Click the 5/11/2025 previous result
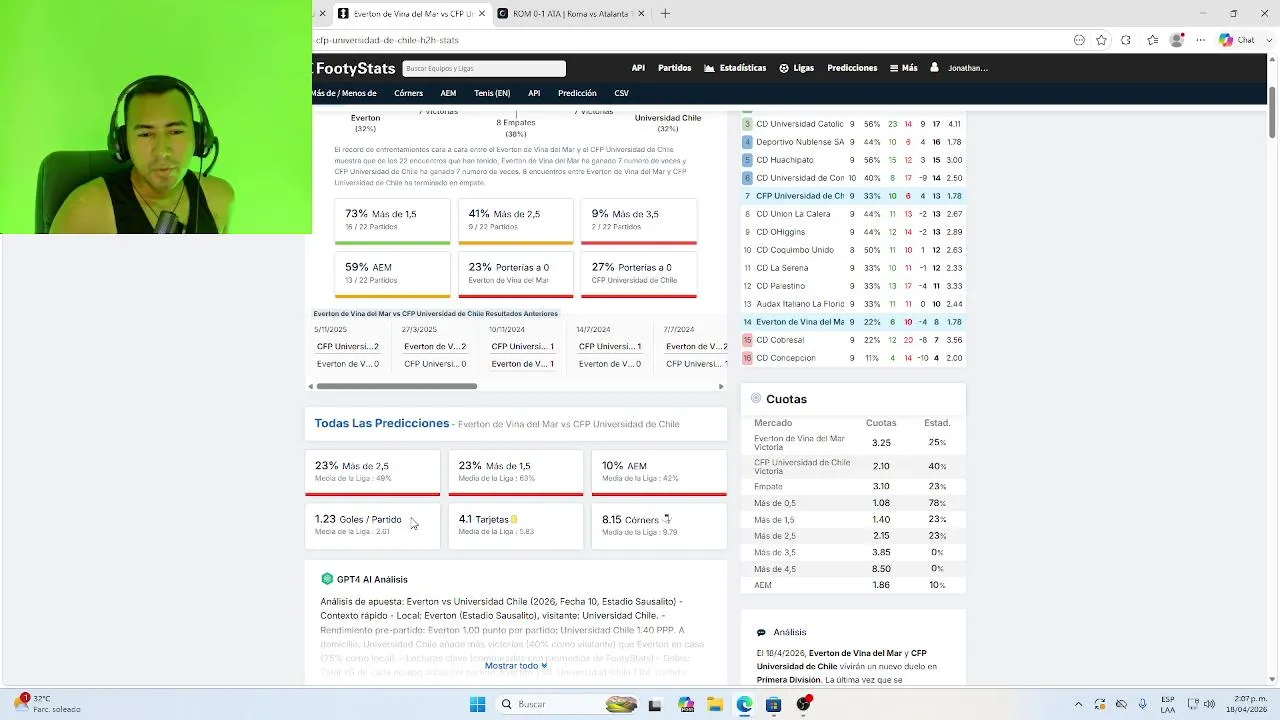The image size is (1280, 720). 347,347
